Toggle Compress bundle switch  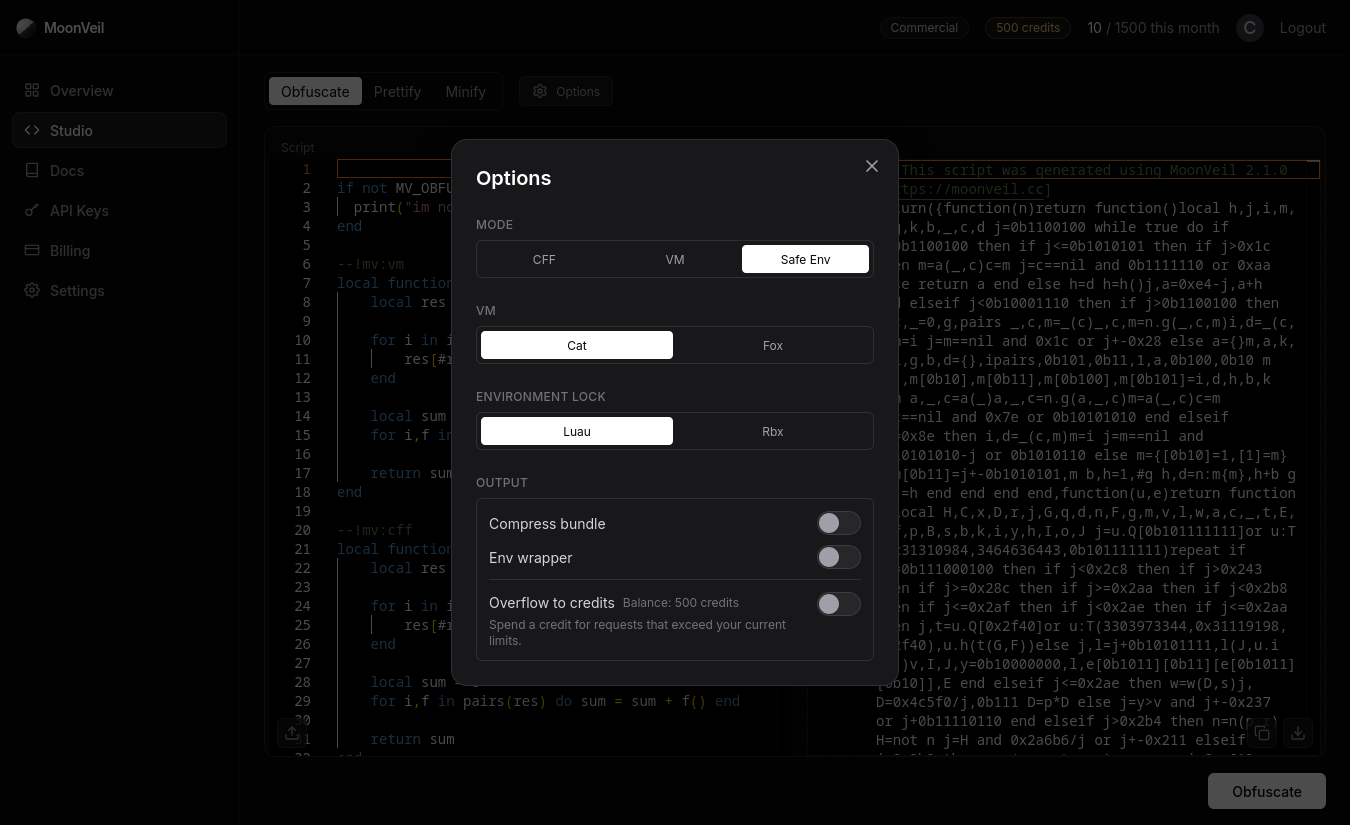(839, 523)
